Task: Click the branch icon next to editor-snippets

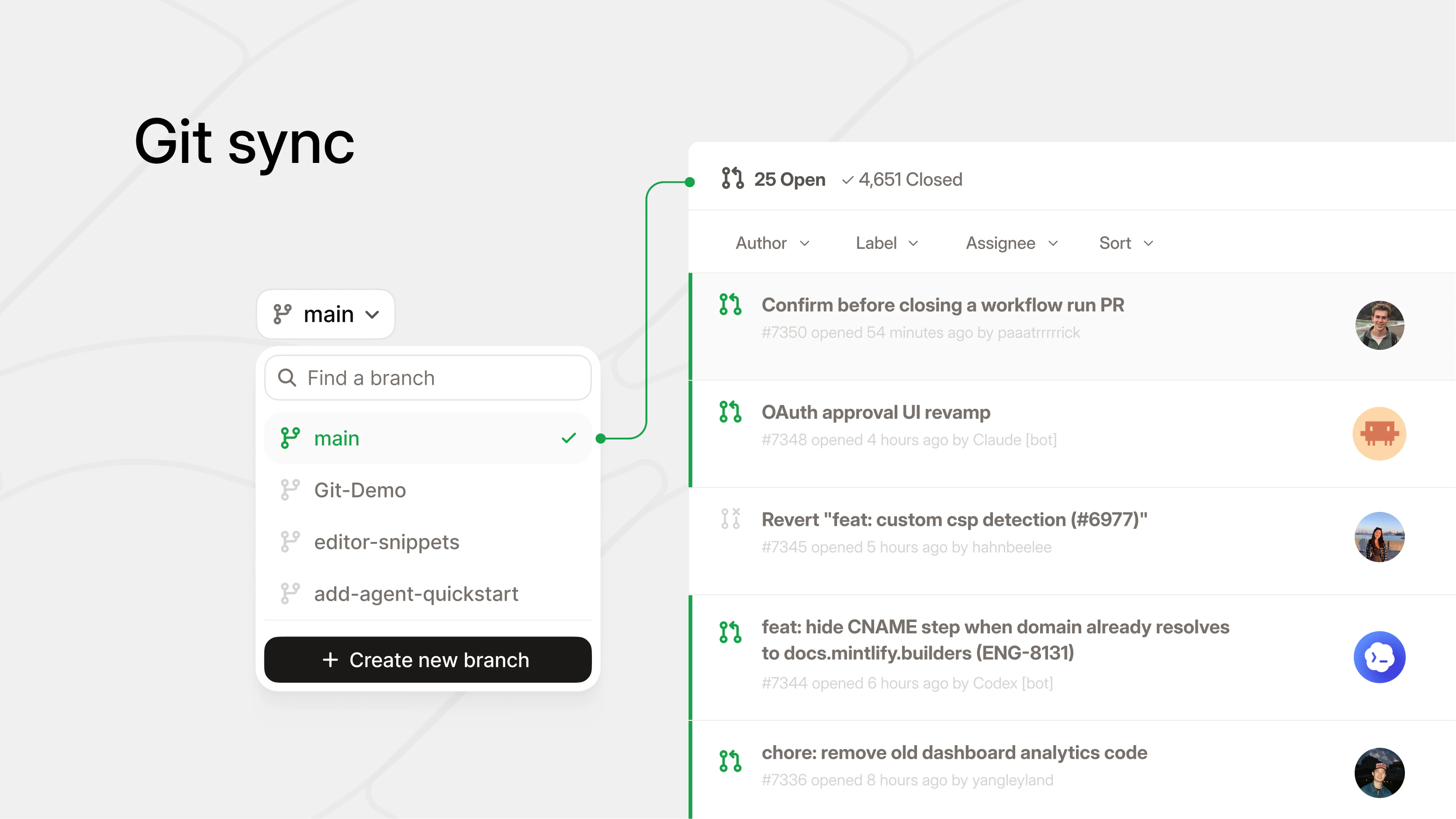Action: click(290, 542)
